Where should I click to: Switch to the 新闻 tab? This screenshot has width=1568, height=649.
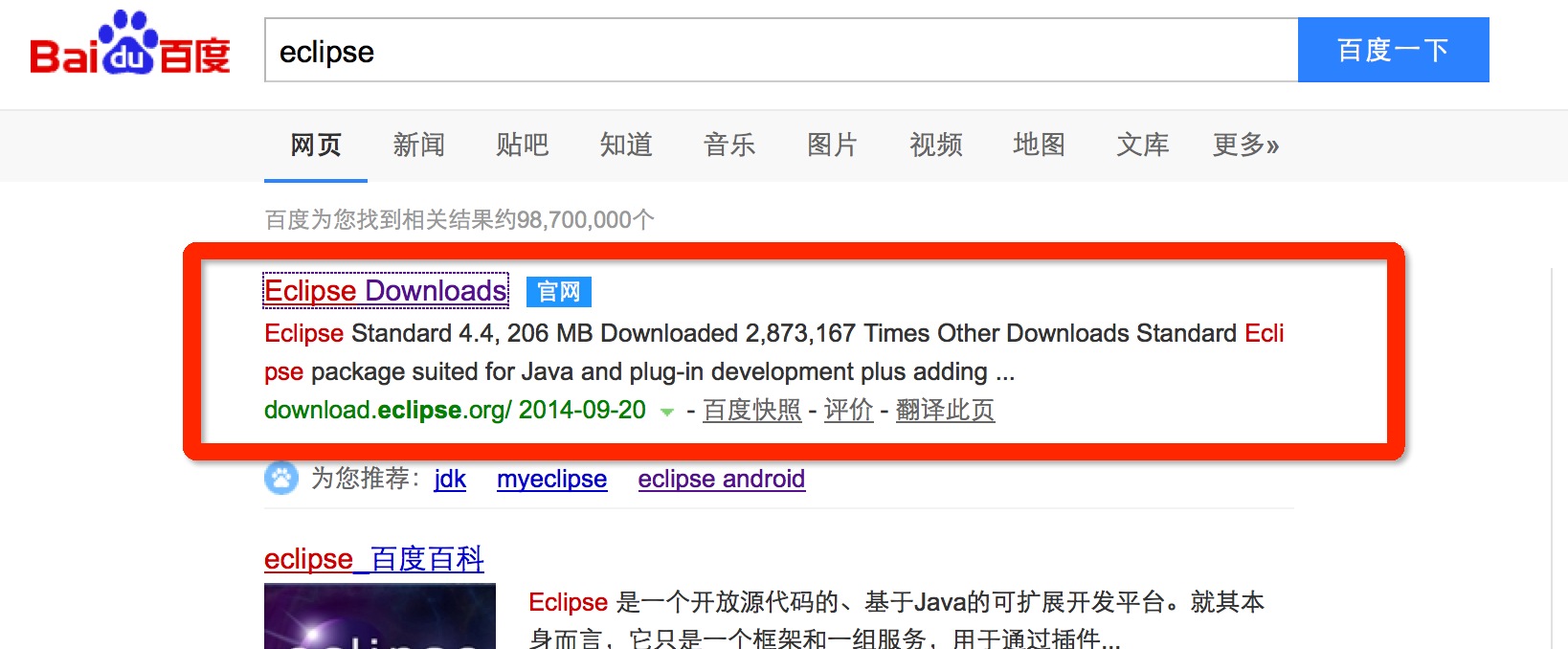point(419,145)
